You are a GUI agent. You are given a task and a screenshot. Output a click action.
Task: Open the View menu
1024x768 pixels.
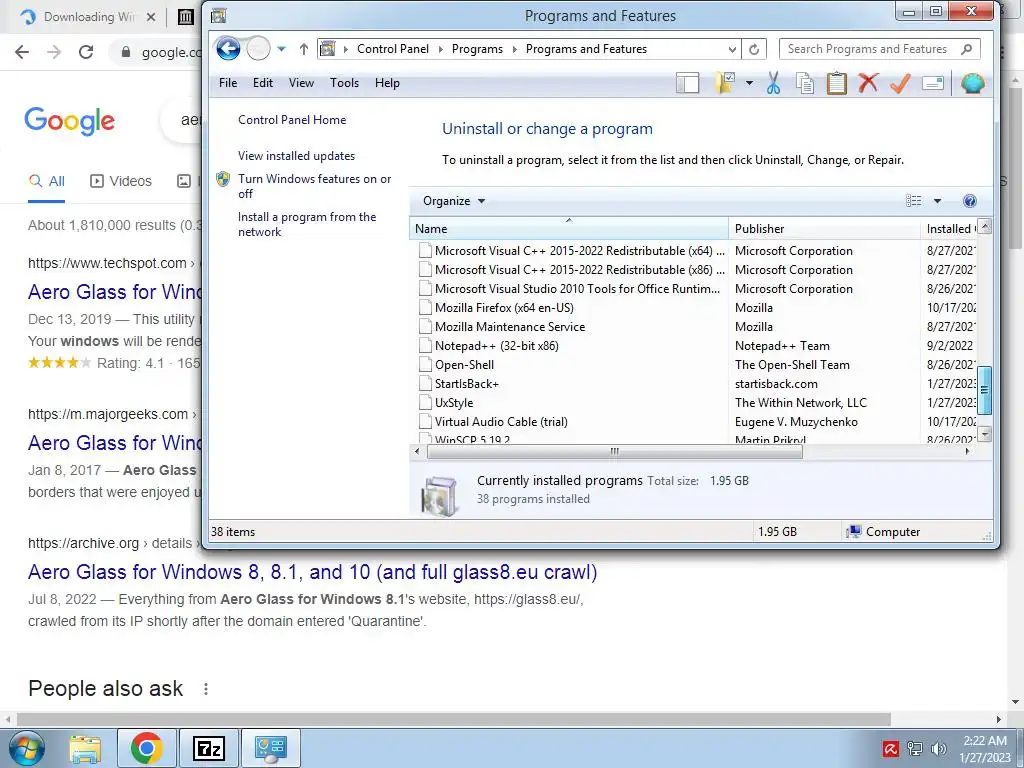(x=301, y=83)
